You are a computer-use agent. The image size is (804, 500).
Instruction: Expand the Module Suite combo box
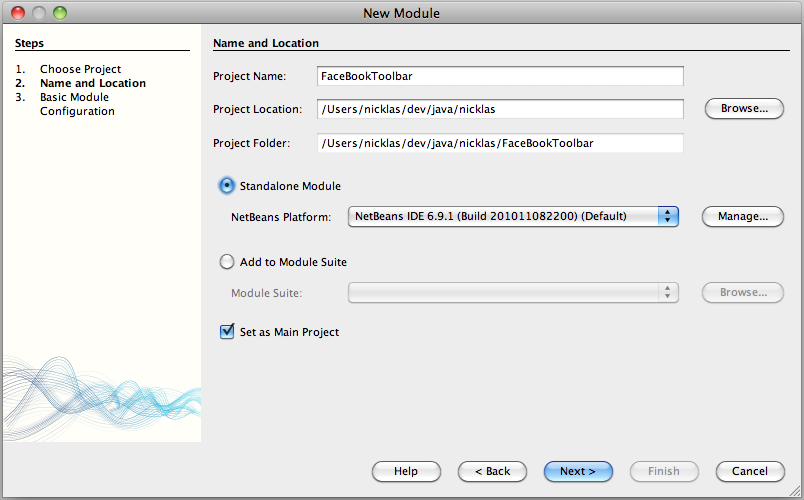(x=513, y=292)
